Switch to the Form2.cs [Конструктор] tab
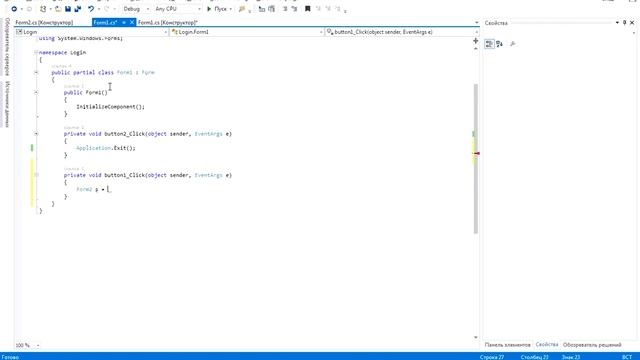 tap(44, 22)
